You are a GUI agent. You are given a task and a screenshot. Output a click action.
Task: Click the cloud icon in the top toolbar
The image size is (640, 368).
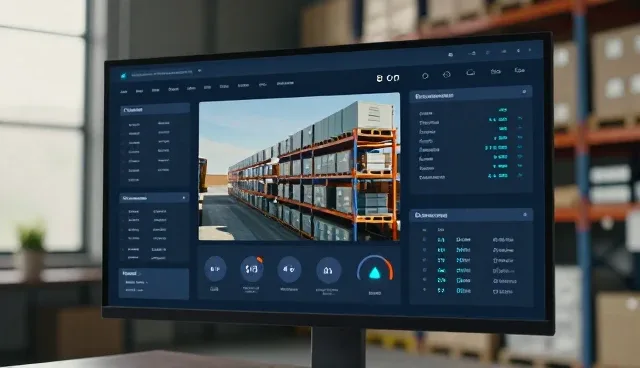471,73
